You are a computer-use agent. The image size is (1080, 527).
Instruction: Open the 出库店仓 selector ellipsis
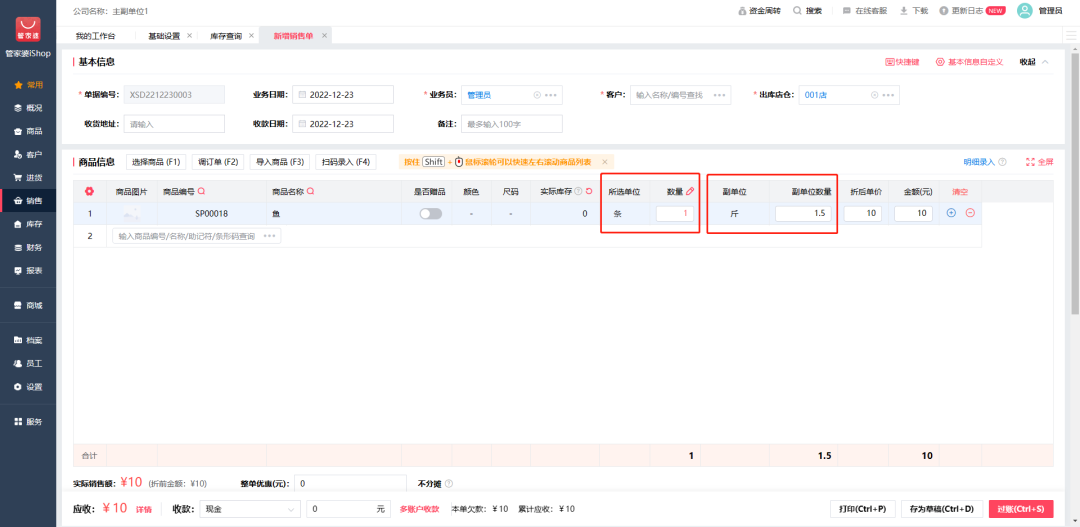[x=888, y=95]
